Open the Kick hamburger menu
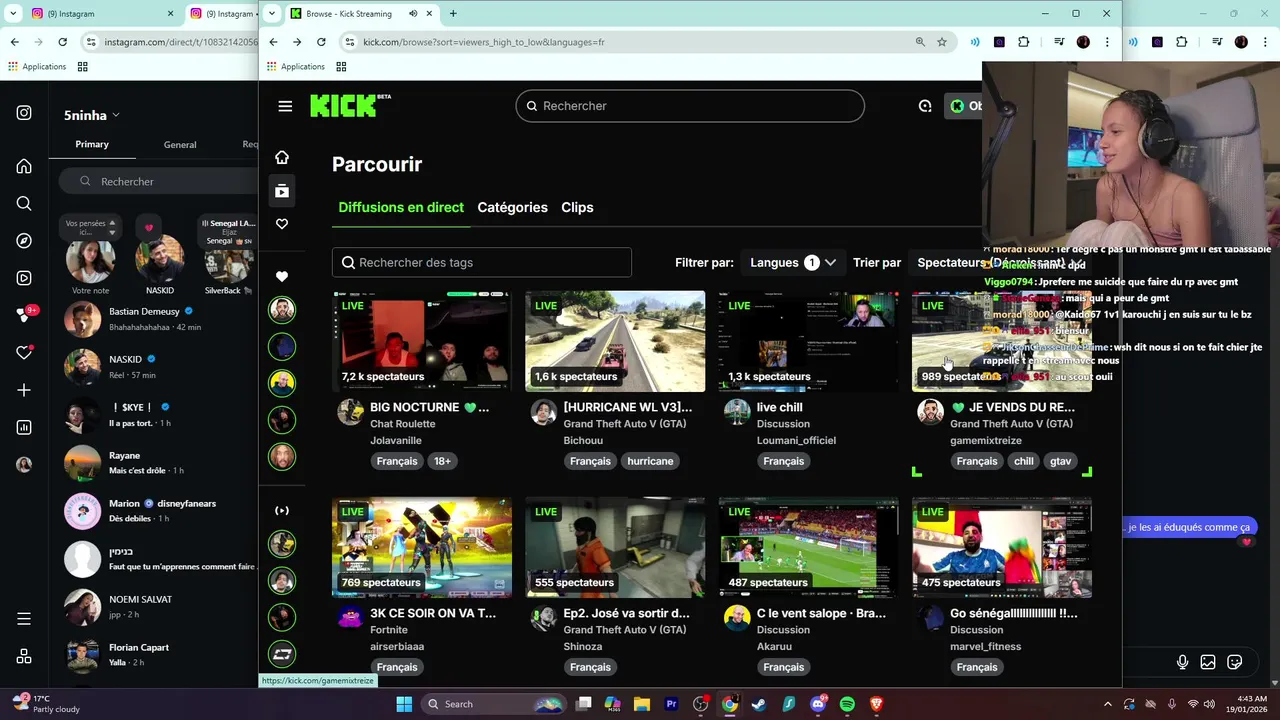The width and height of the screenshot is (1280, 720). [285, 106]
